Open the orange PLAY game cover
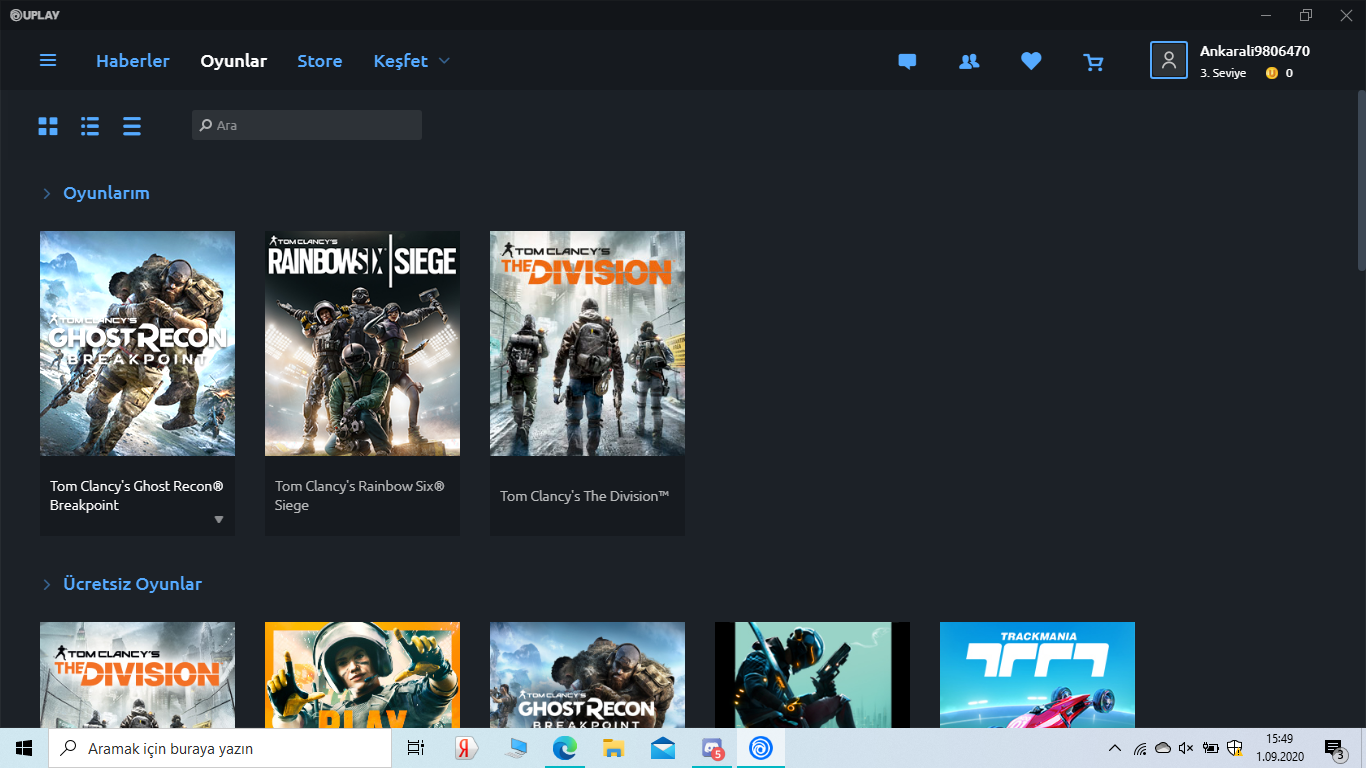This screenshot has height=768, width=1366. [x=362, y=675]
